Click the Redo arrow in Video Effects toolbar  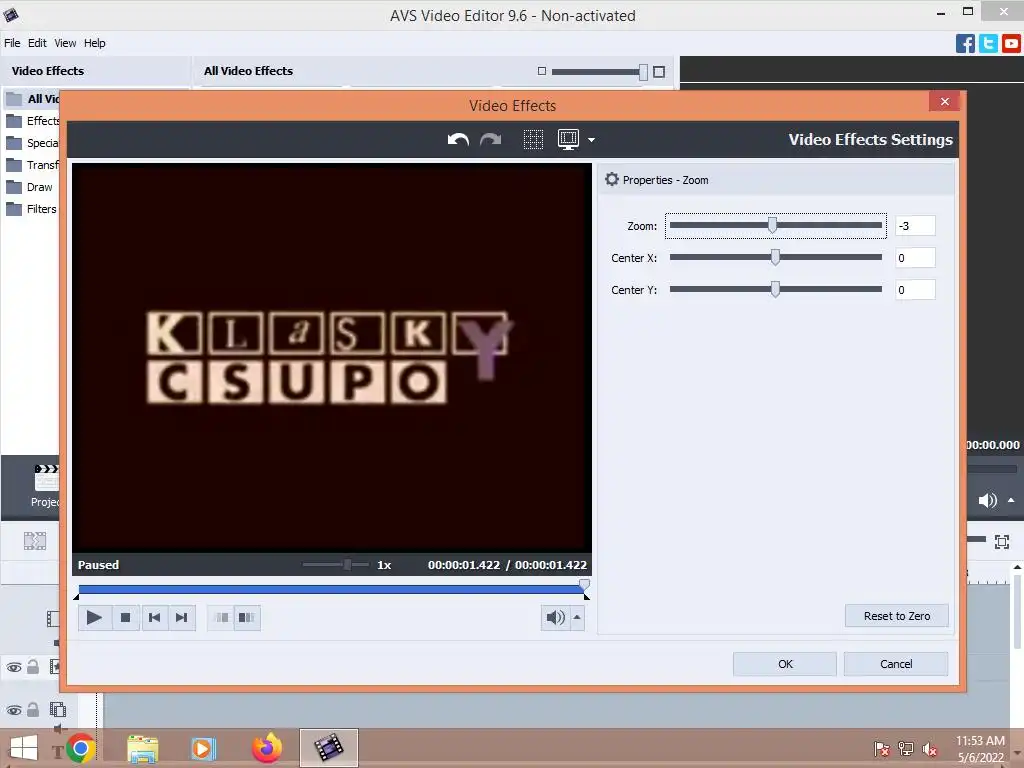[x=490, y=139]
